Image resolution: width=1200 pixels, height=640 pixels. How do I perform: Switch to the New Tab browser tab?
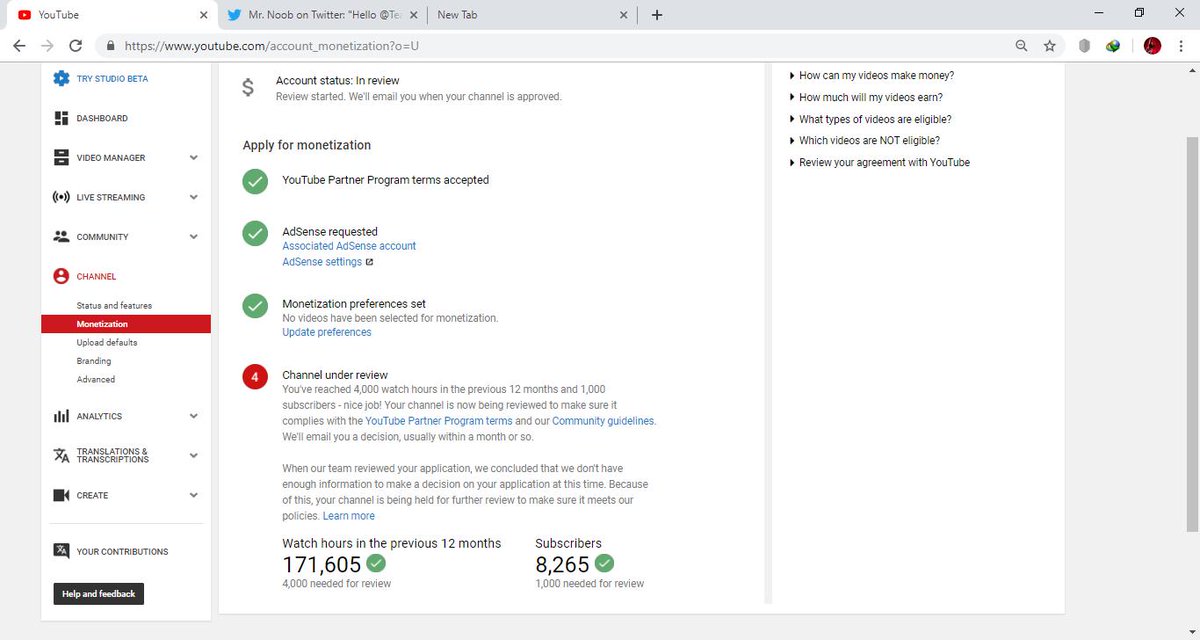point(531,15)
